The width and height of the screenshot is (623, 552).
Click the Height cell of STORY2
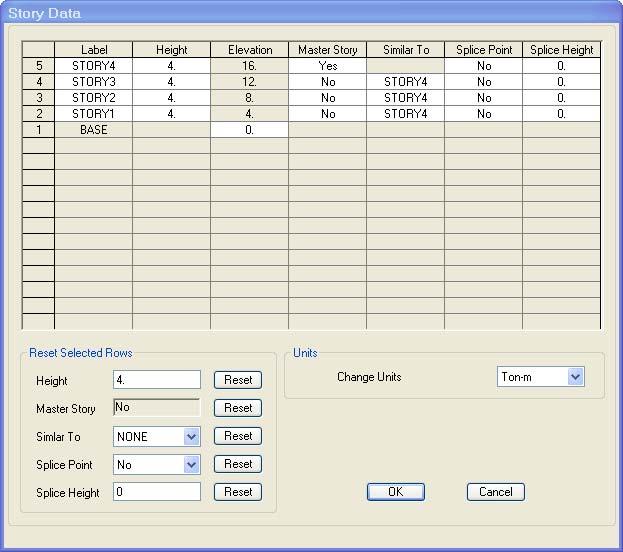point(171,98)
